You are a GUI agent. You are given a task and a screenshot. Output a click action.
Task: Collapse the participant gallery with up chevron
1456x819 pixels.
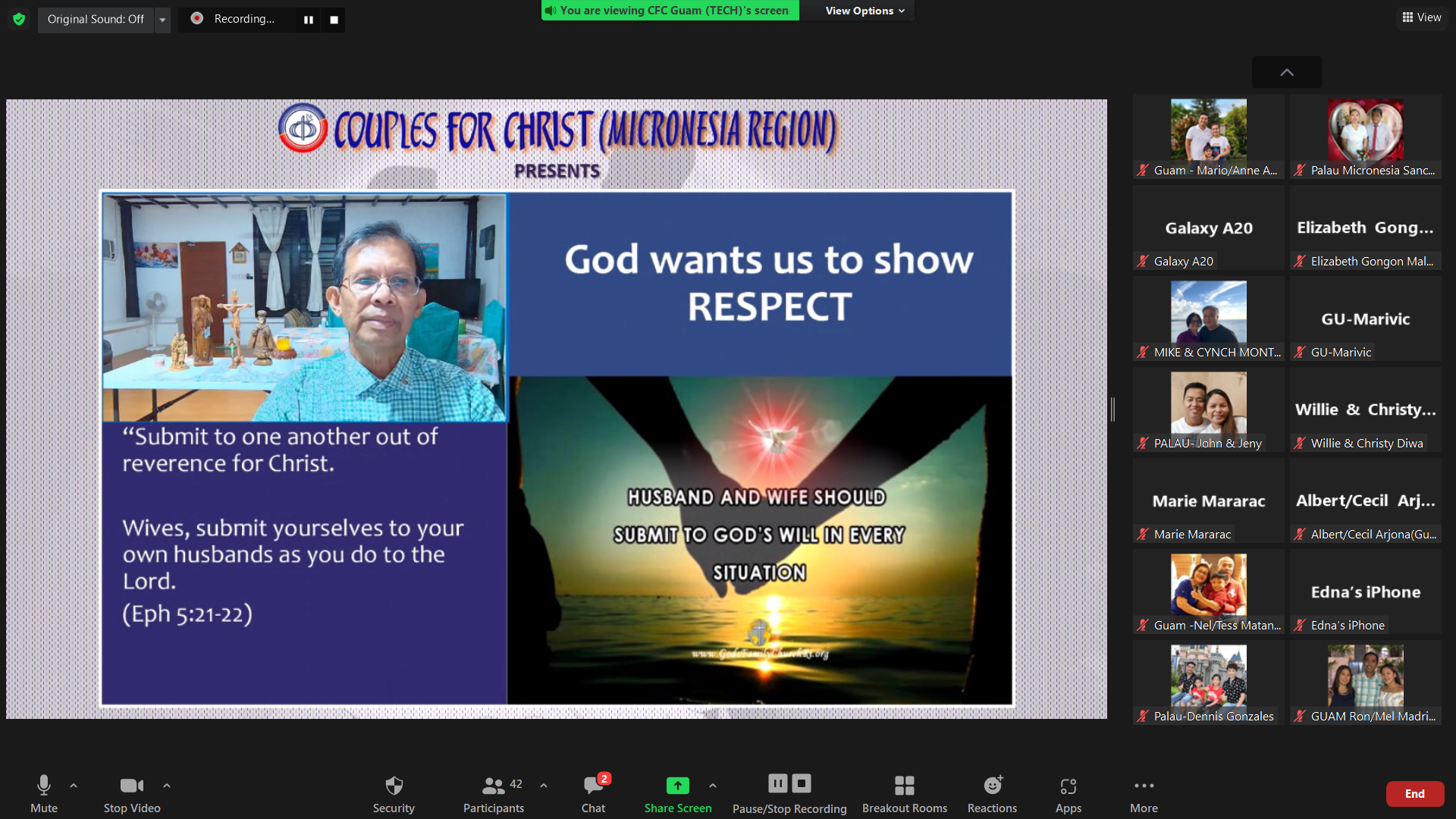[1287, 72]
